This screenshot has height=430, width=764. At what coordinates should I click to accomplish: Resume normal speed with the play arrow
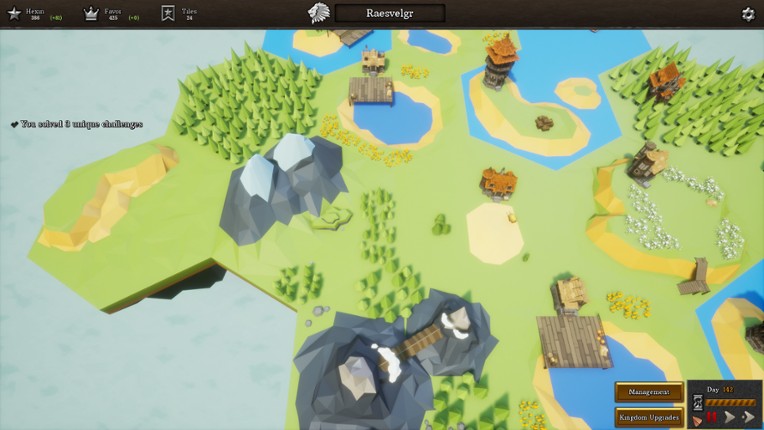[x=730, y=417]
